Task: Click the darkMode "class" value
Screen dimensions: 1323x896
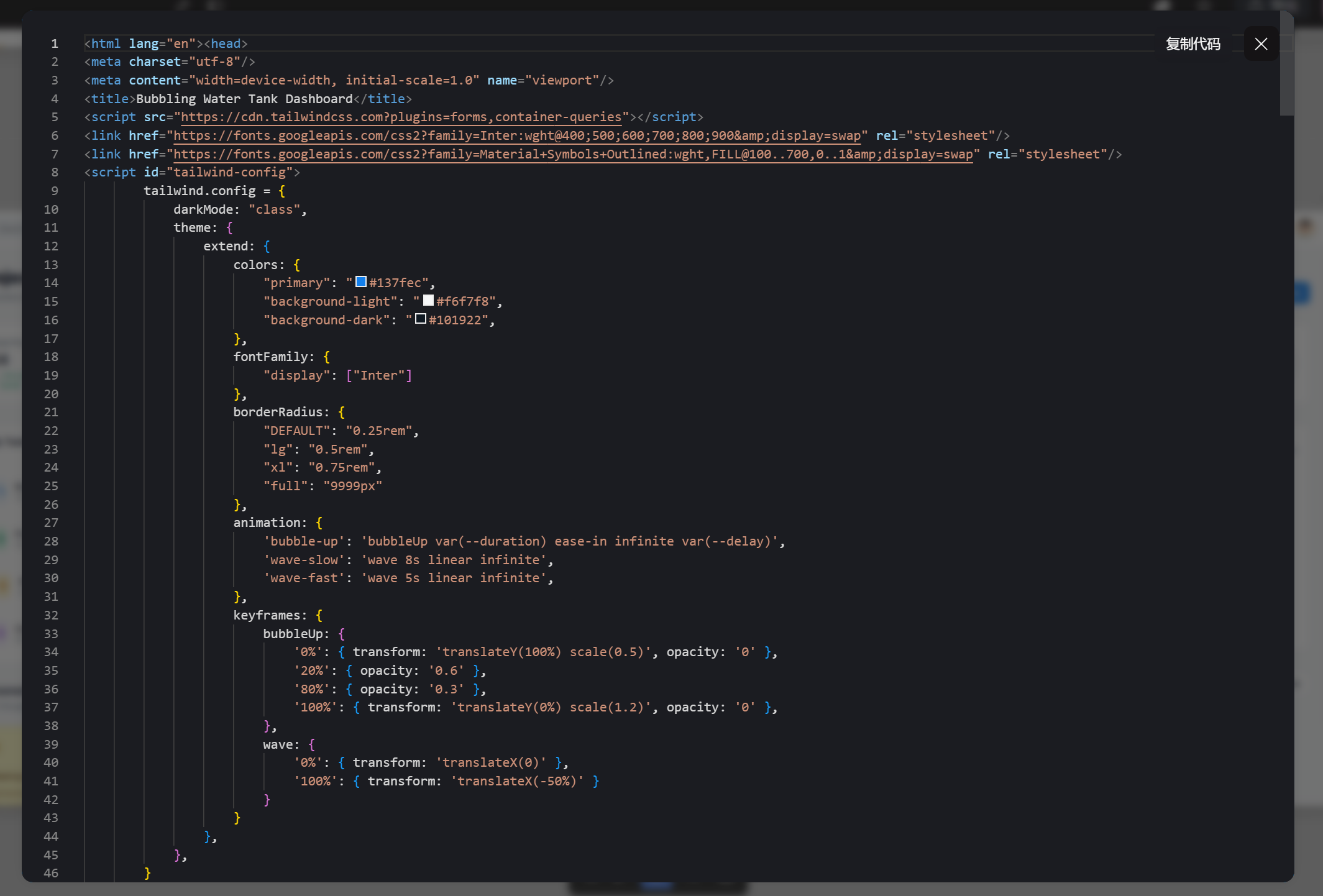Action: coord(274,209)
